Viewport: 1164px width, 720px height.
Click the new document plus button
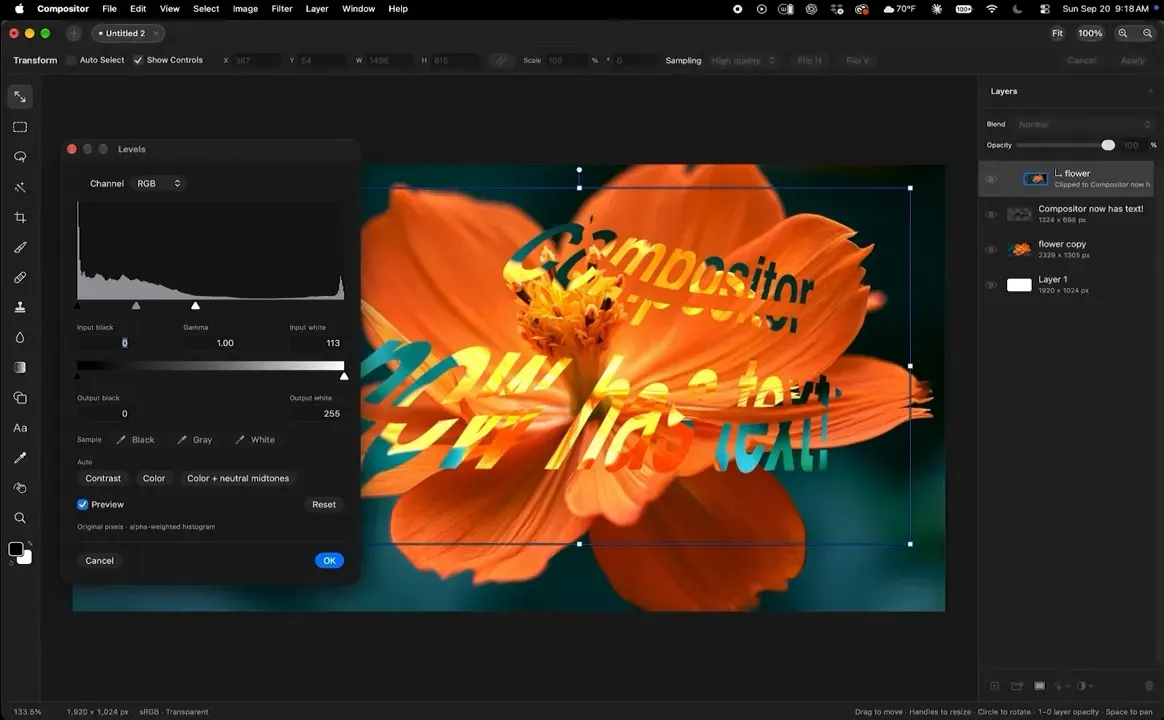73,33
